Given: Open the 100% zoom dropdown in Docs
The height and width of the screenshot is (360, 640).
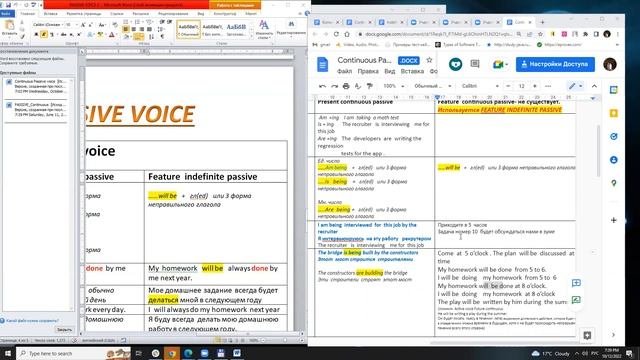Looking at the screenshot, I should (x=394, y=86).
